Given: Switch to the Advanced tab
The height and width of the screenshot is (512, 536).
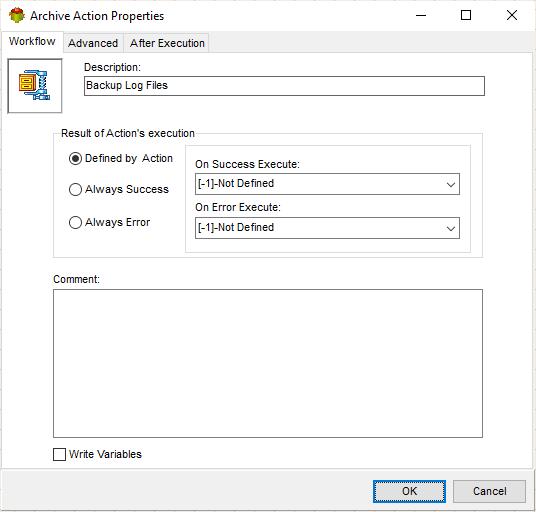Looking at the screenshot, I should coord(93,43).
